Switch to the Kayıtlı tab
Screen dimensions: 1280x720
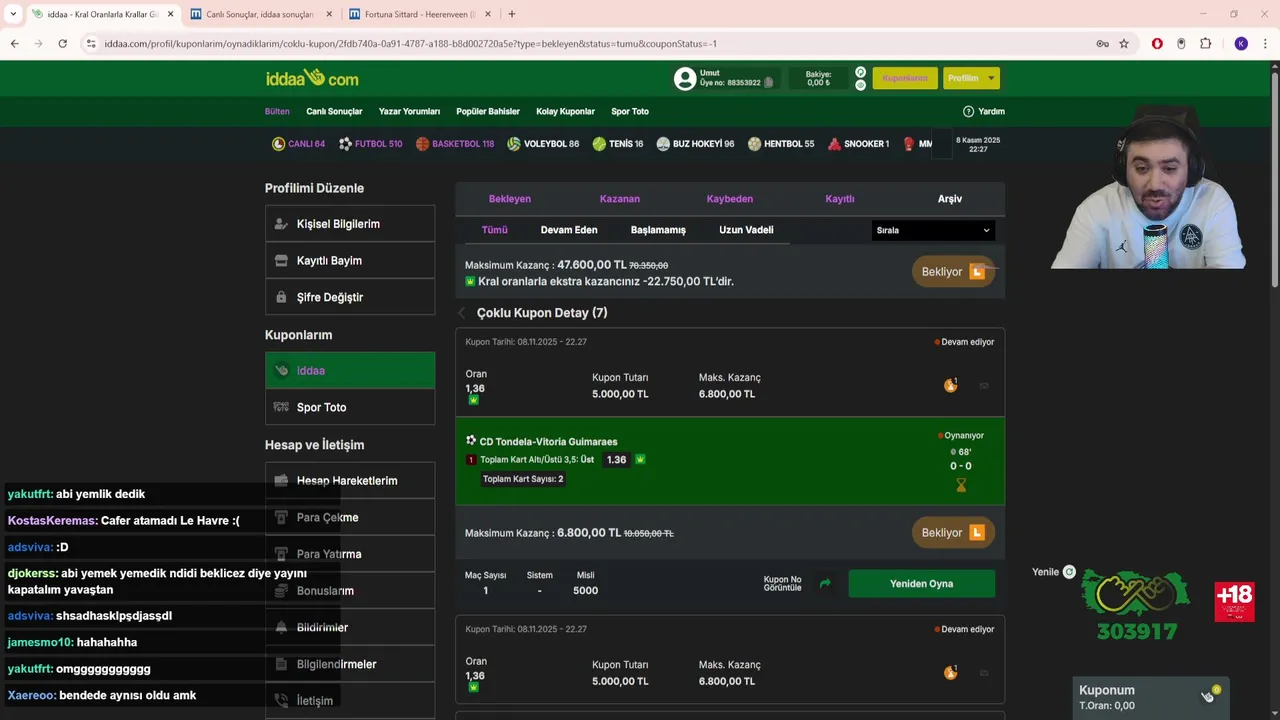coord(840,199)
